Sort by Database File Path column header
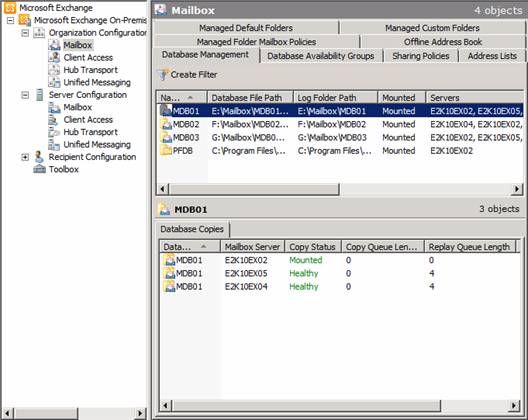This screenshot has height=420, width=528. point(250,98)
